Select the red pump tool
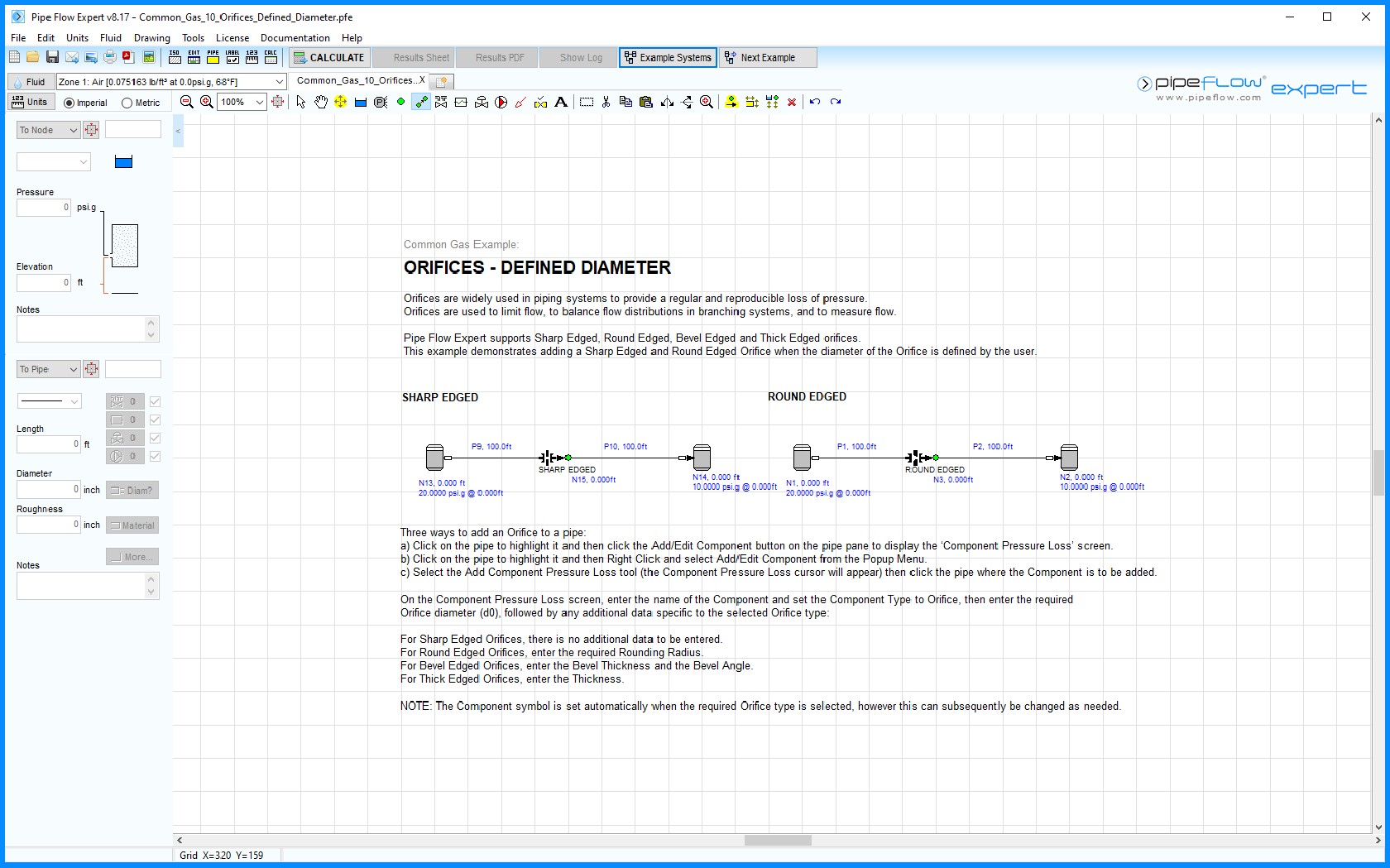This screenshot has height=868, width=1390. (501, 102)
